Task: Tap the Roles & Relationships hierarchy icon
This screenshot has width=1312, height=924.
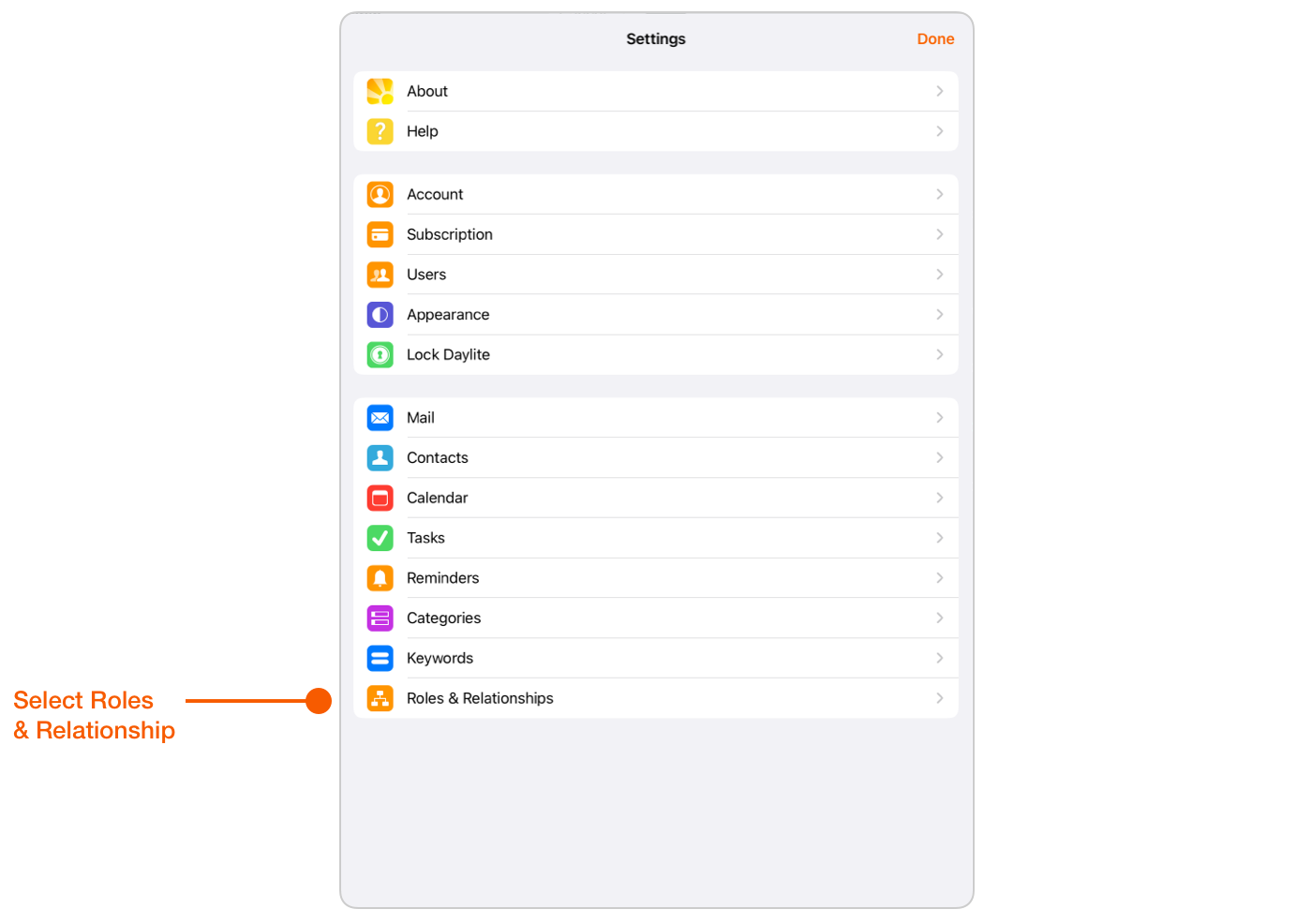Action: [380, 698]
